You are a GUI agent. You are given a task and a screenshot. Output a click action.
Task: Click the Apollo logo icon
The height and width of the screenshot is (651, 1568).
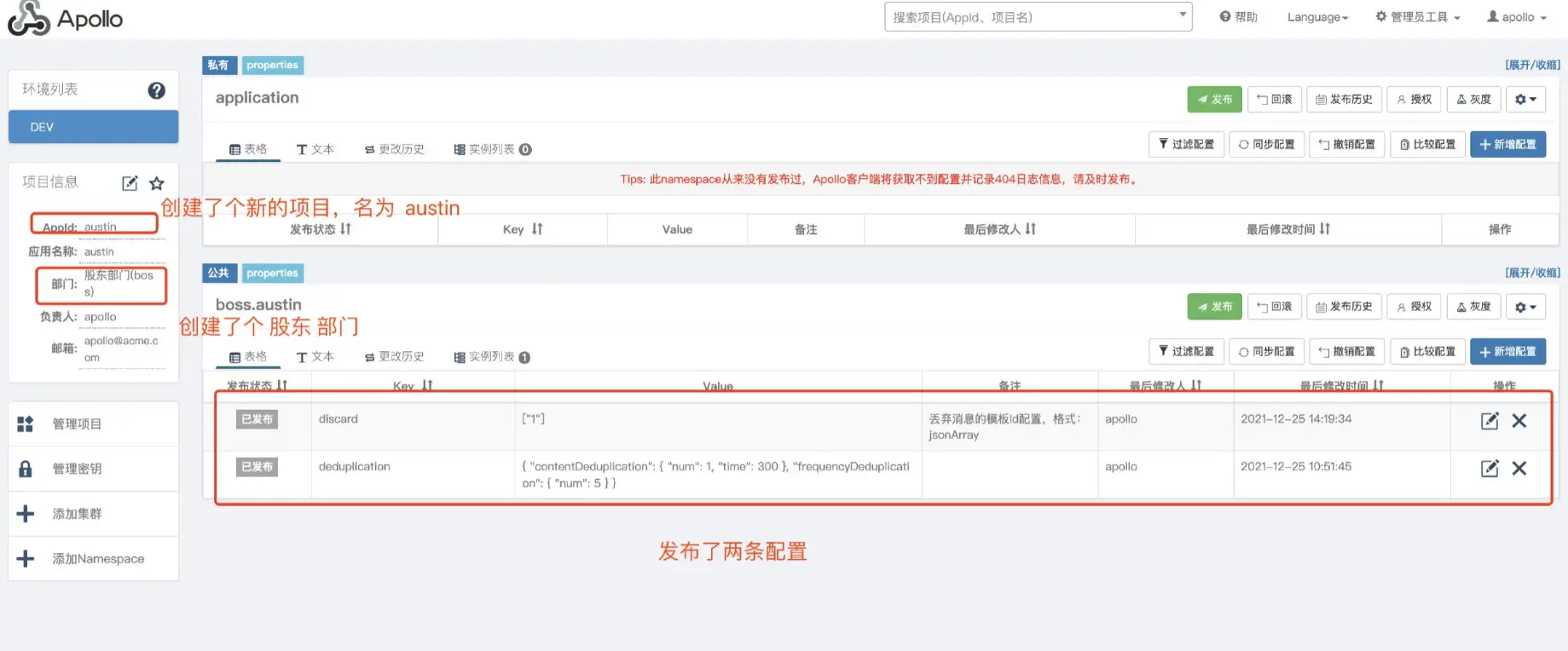tap(29, 18)
